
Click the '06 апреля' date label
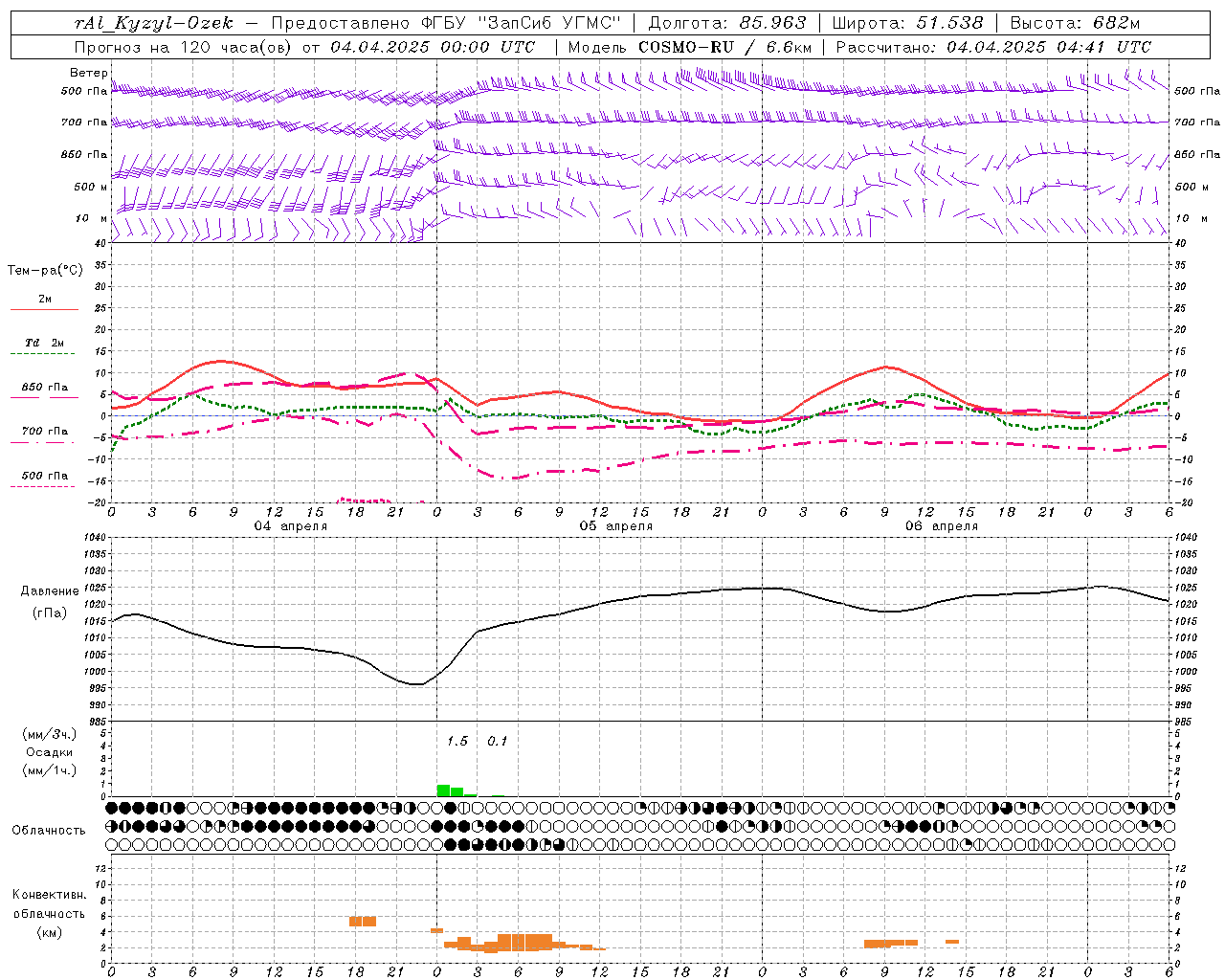[x=941, y=526]
